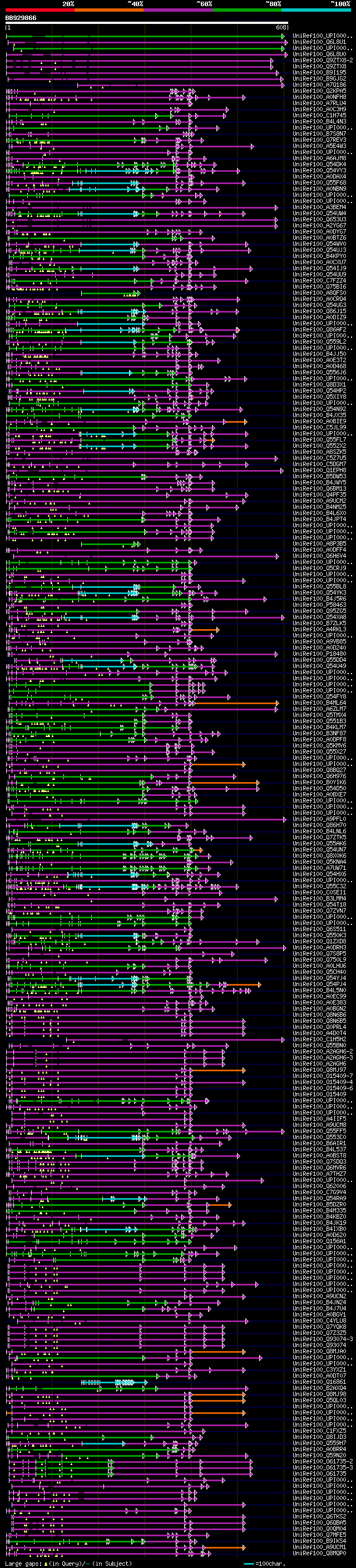Screen dimensions: 356x1568
Task: Select label UniRef100_B4L4N3
Action: click(319, 121)
